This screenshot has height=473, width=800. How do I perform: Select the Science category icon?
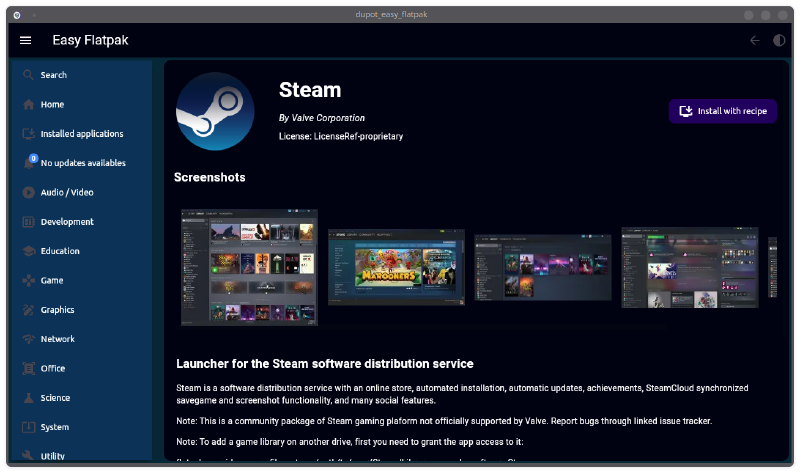[29, 398]
